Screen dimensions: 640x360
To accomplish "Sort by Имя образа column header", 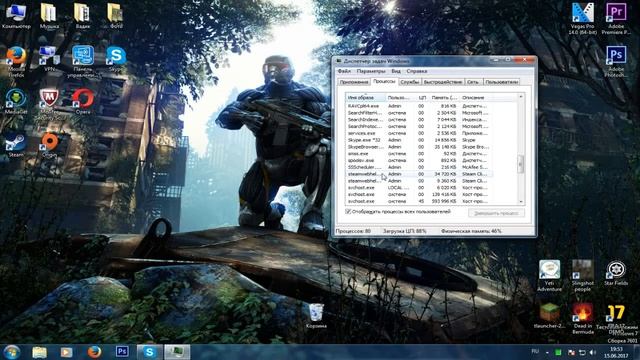I will [365, 98].
